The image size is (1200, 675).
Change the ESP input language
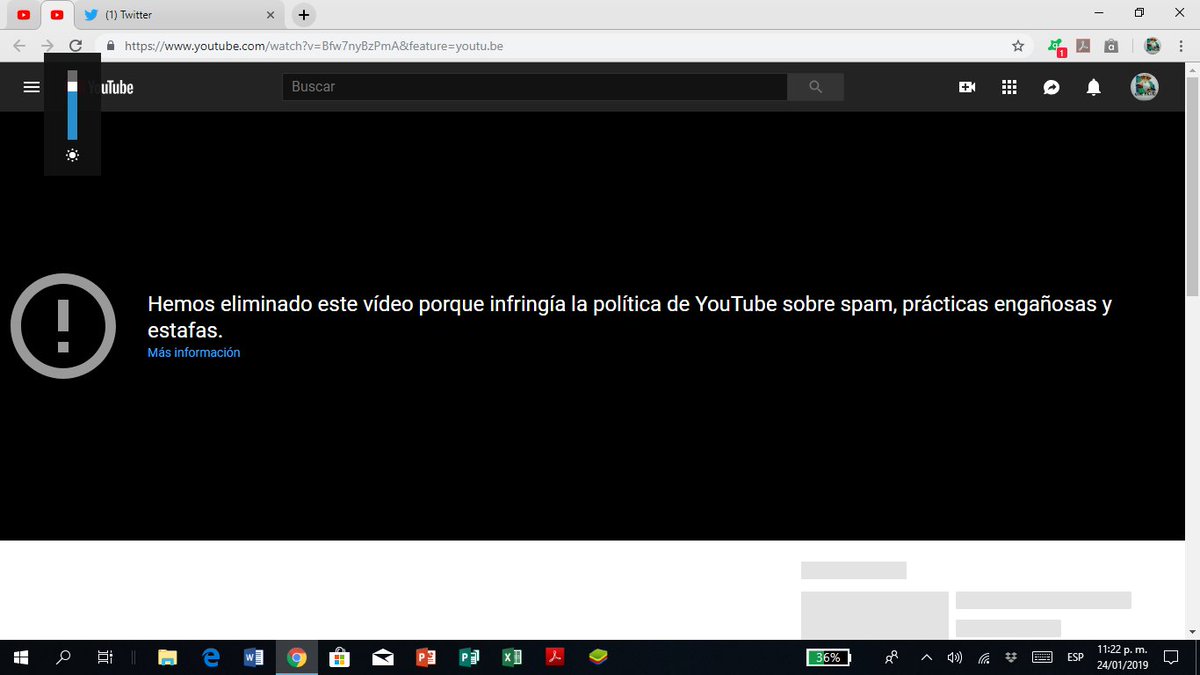1075,657
